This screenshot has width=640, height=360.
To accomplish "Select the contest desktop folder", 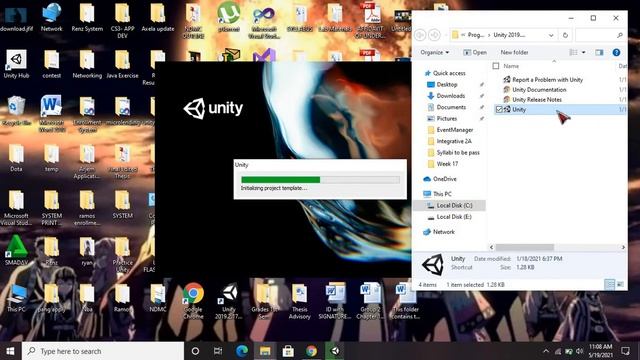I will pos(51,64).
